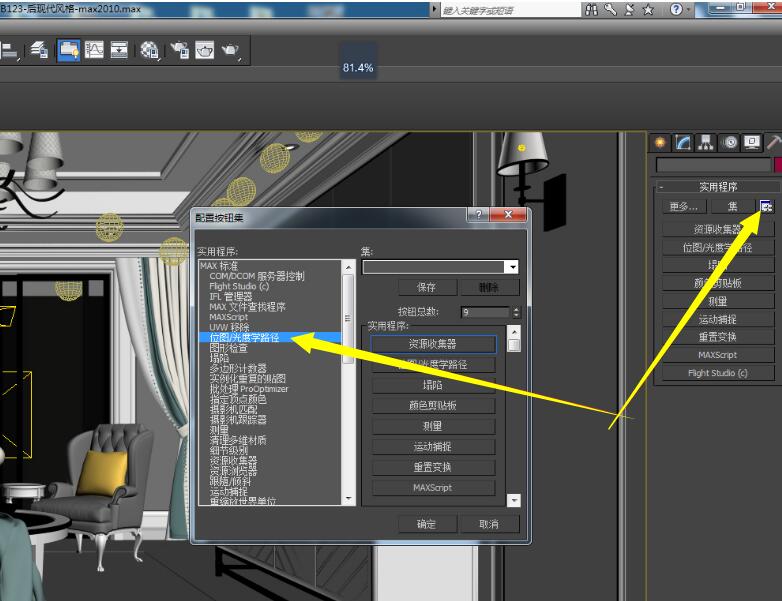The image size is (782, 601).
Task: Select 位图/光度学路径 in the utility list
Action: [x=270, y=338]
